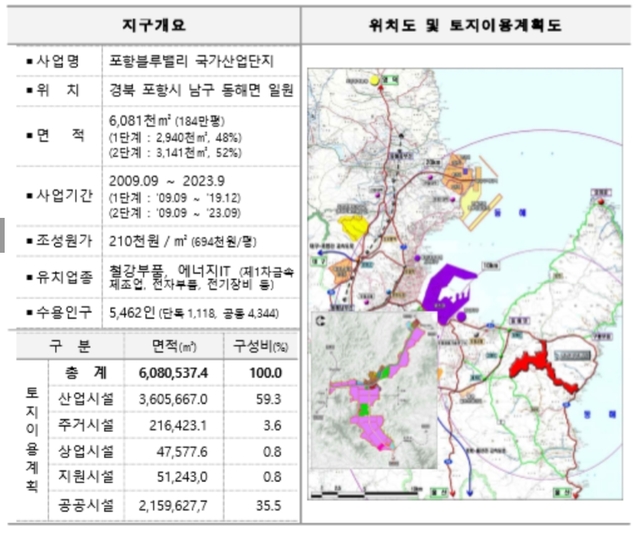640x535 pixels.
Task: Select the 지구개요 header
Action: [152, 23]
